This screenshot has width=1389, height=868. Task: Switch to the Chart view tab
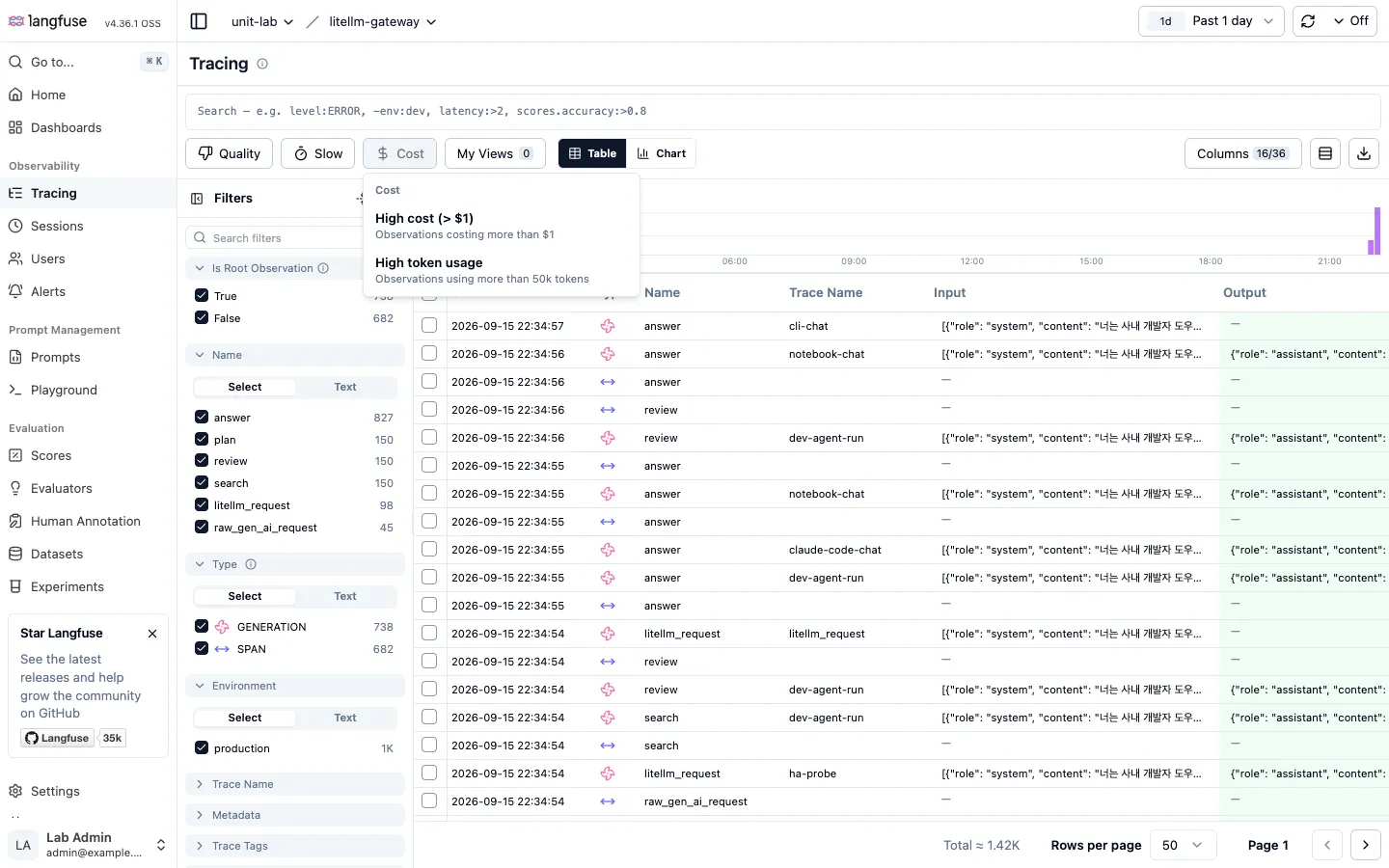(662, 153)
